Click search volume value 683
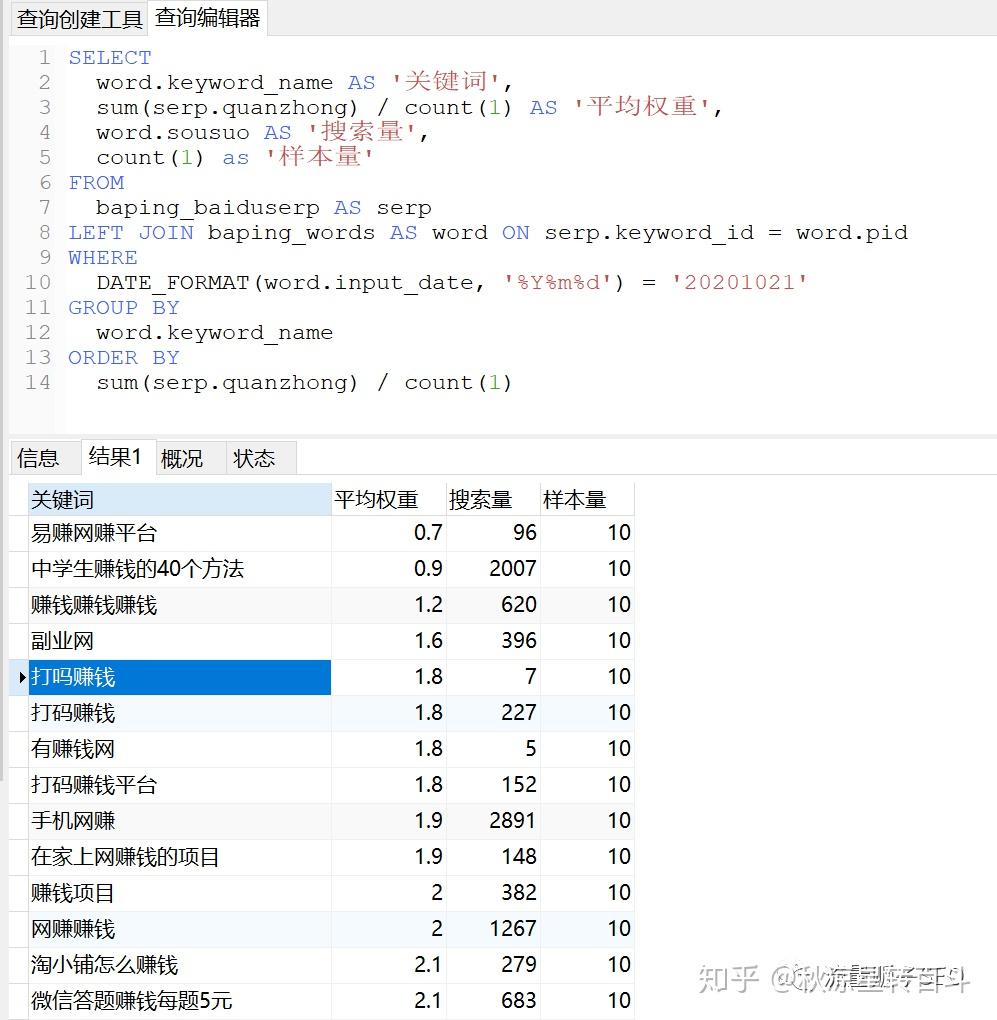Screen dimensions: 997x1020 (x=493, y=1000)
